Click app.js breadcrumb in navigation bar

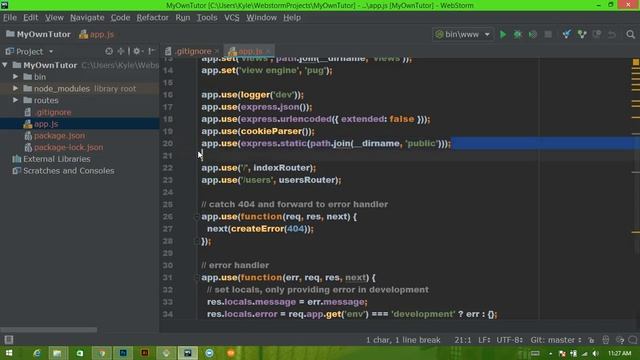[97, 35]
